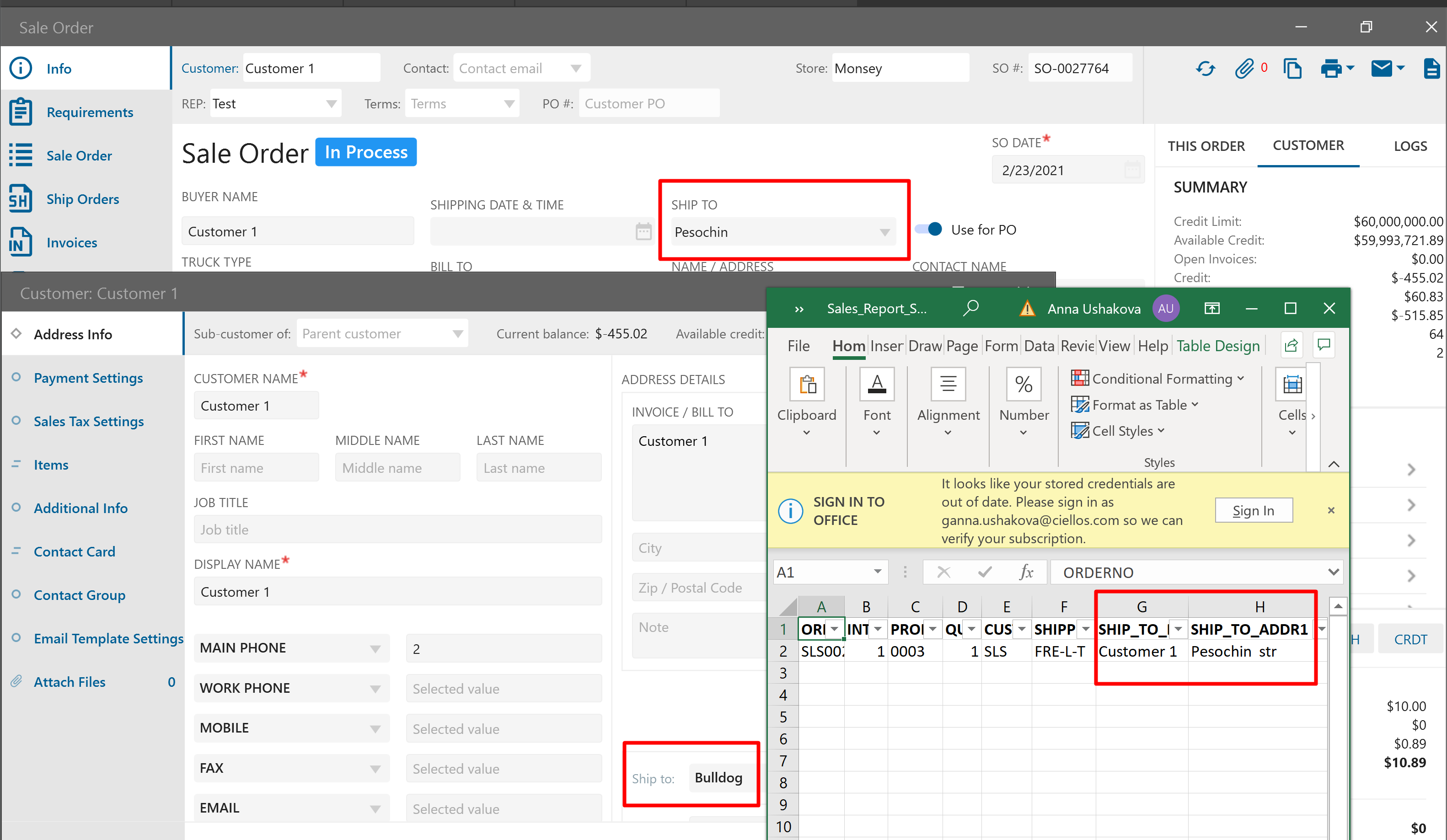Click the copy document icon

pyautogui.click(x=1292, y=69)
